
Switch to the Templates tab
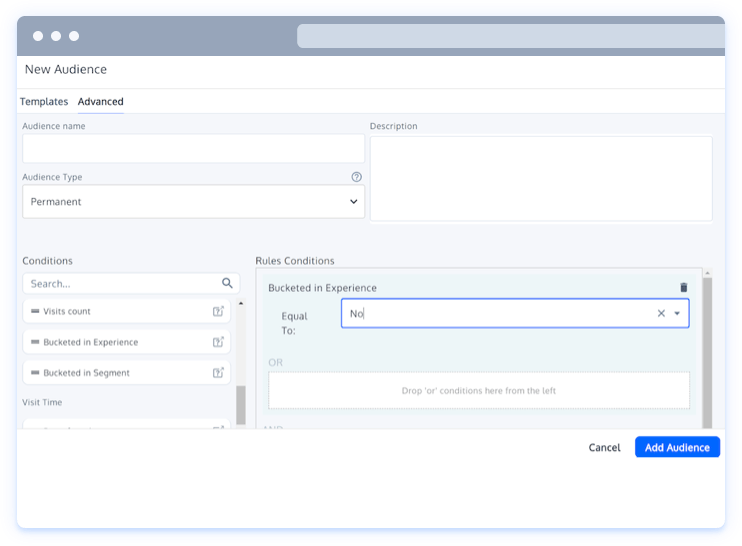(x=44, y=102)
